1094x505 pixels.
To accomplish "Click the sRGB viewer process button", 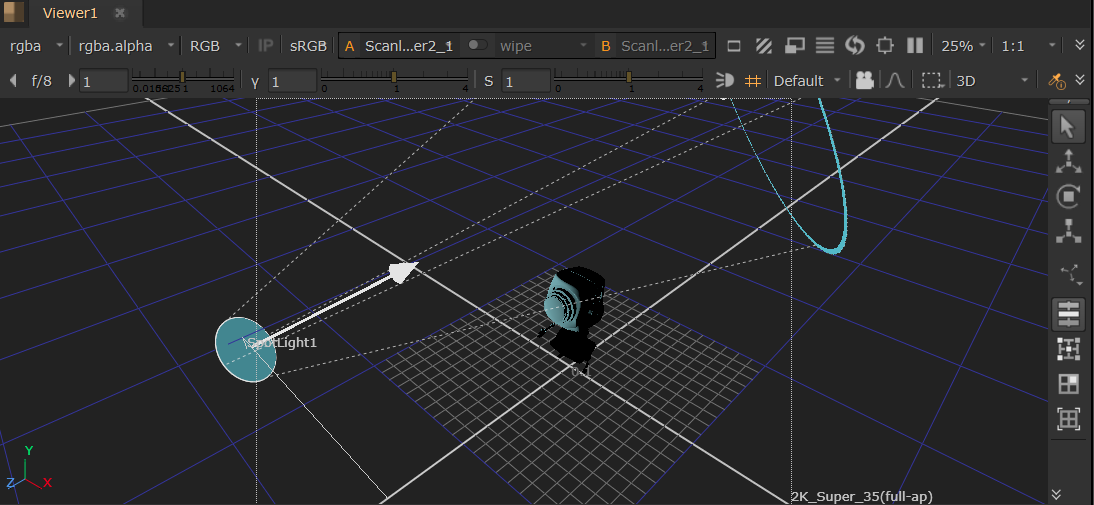I will (308, 45).
